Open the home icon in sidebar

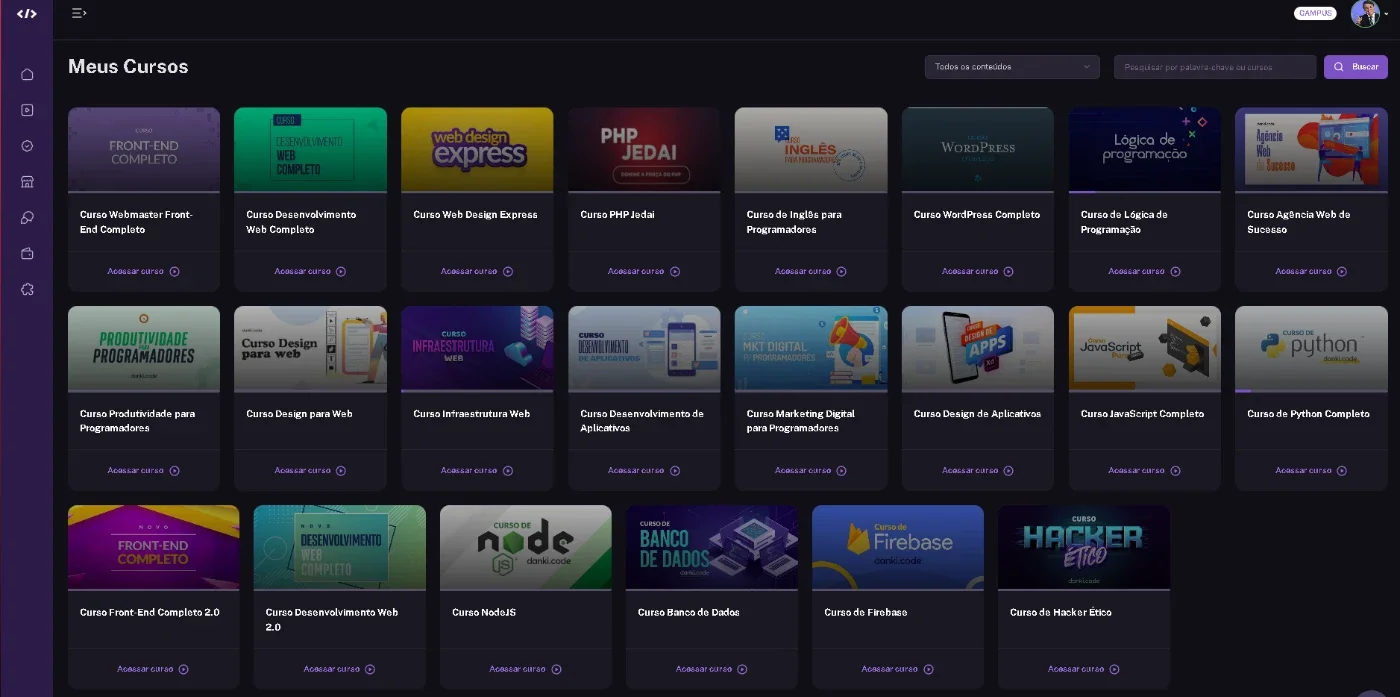[x=27, y=74]
